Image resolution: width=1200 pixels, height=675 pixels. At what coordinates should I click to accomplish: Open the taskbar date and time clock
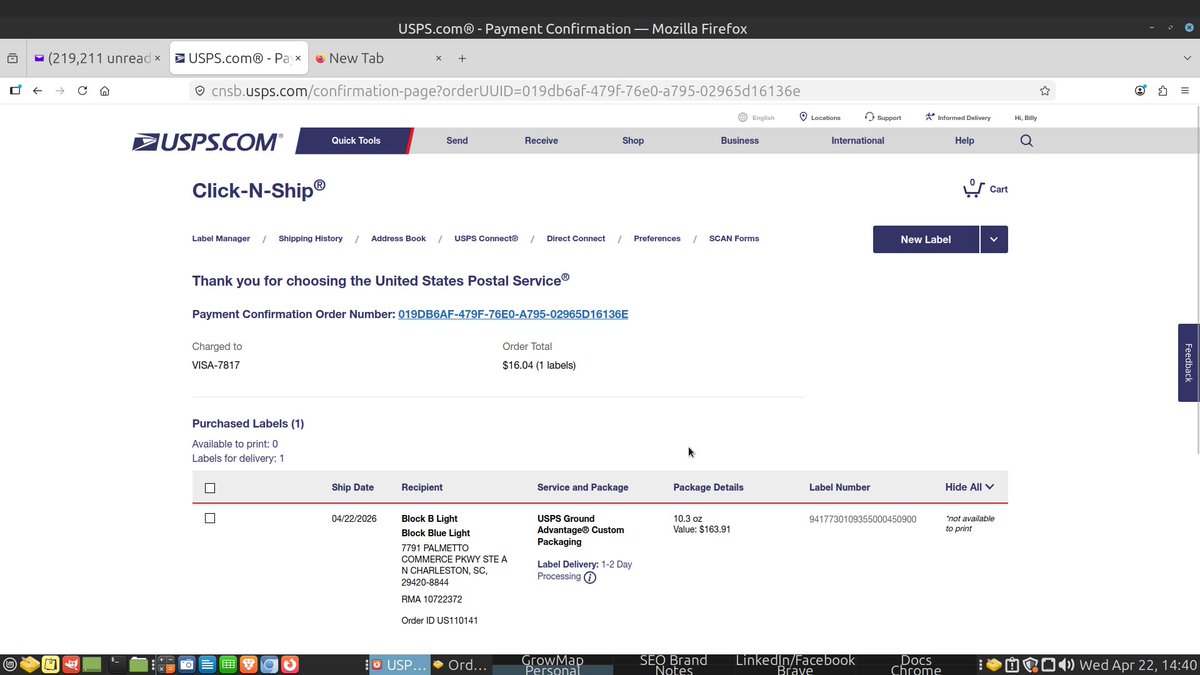click(1138, 665)
